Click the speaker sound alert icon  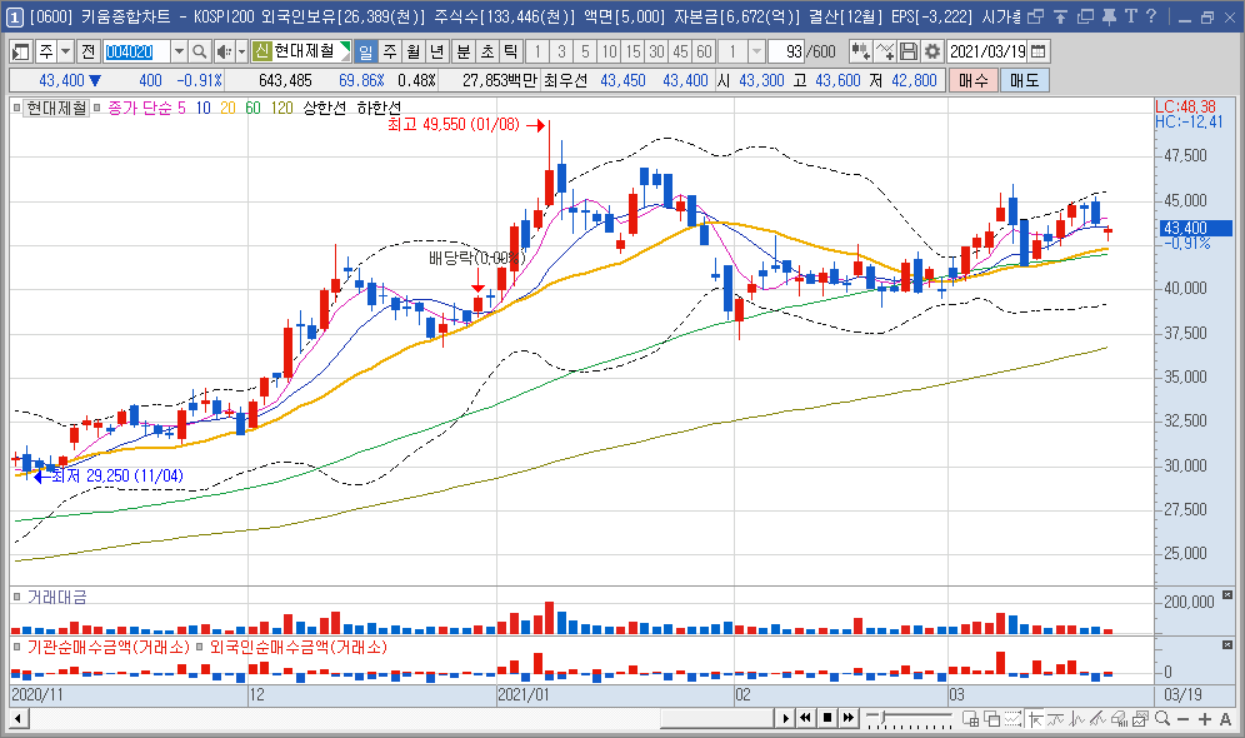(224, 51)
